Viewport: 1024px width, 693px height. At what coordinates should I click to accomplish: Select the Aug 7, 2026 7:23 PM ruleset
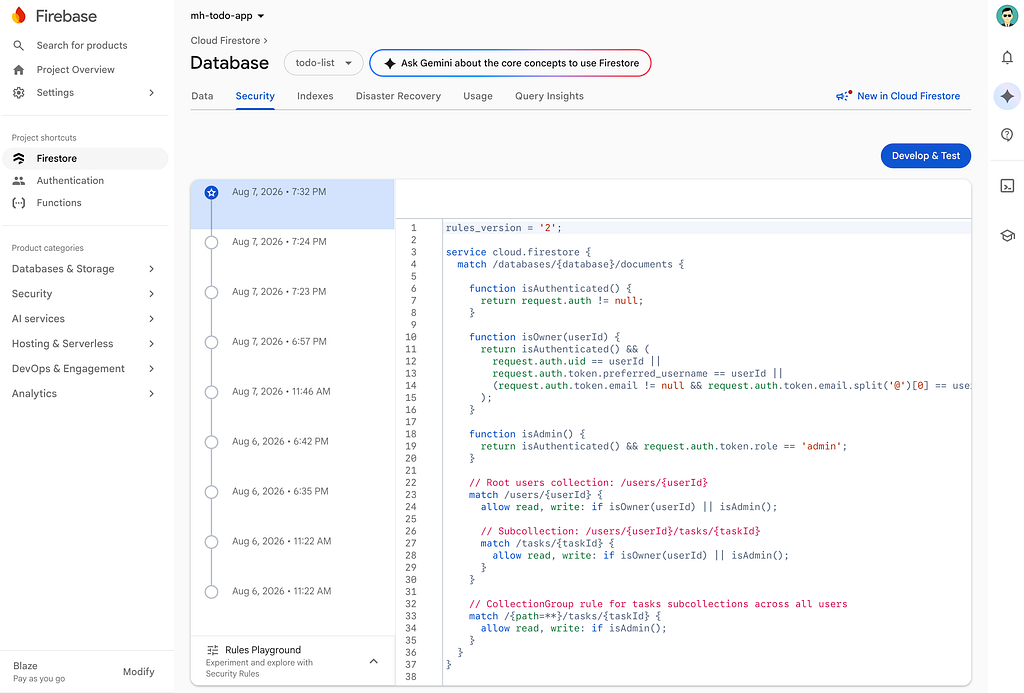tap(293, 304)
